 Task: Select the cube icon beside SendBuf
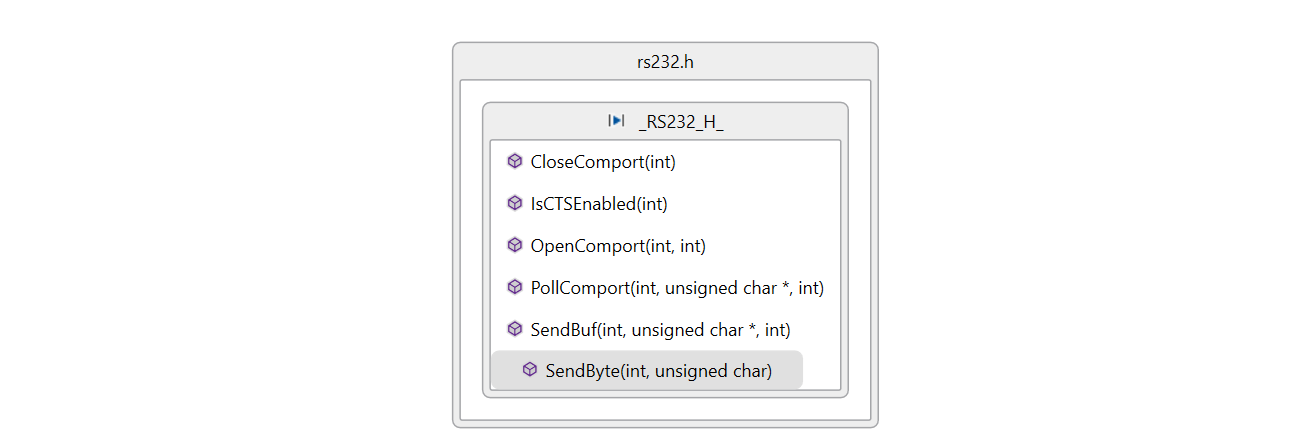point(515,329)
